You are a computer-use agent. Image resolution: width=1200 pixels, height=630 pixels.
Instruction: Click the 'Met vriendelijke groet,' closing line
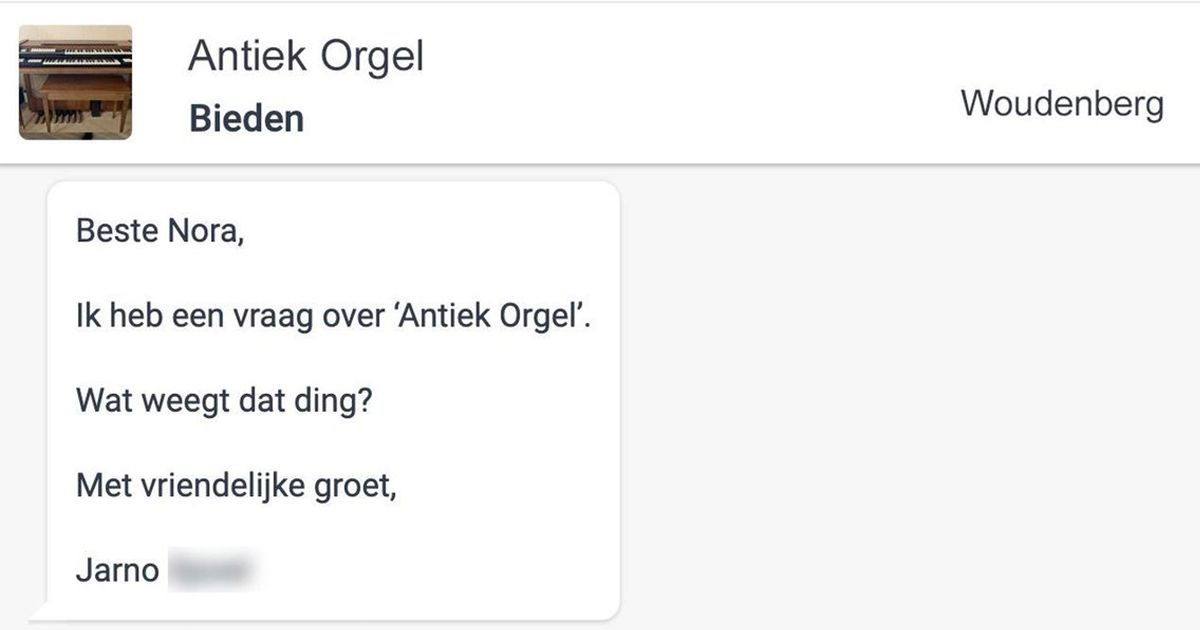pos(238,487)
